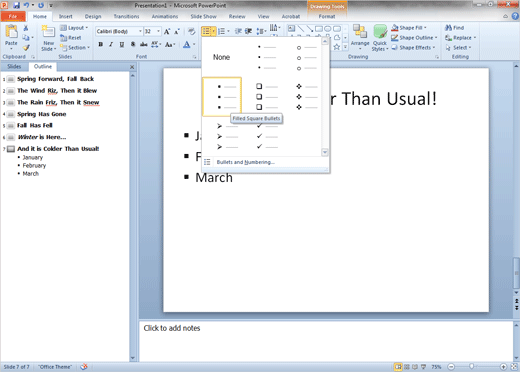Choose None in bullet gallery
This screenshot has width=520, height=372.
(x=221, y=57)
